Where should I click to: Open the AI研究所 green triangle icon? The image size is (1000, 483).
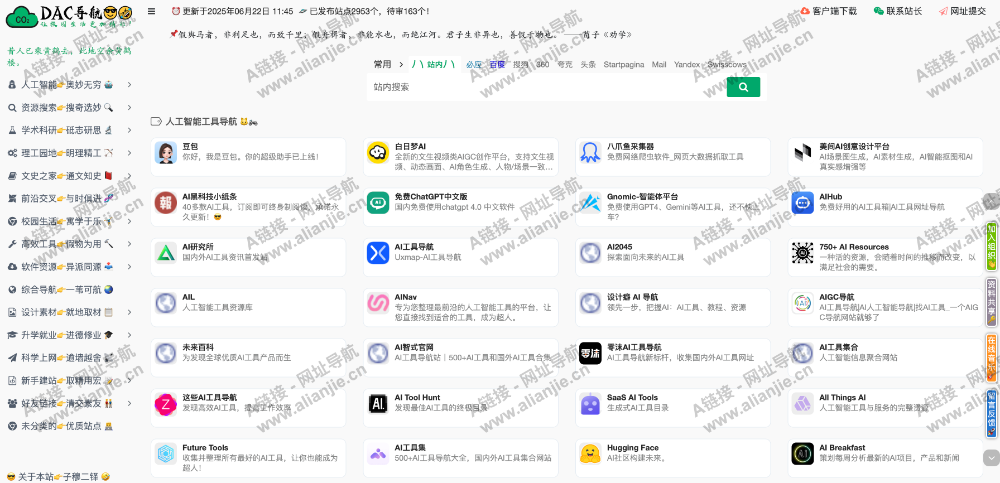pyautogui.click(x=165, y=253)
